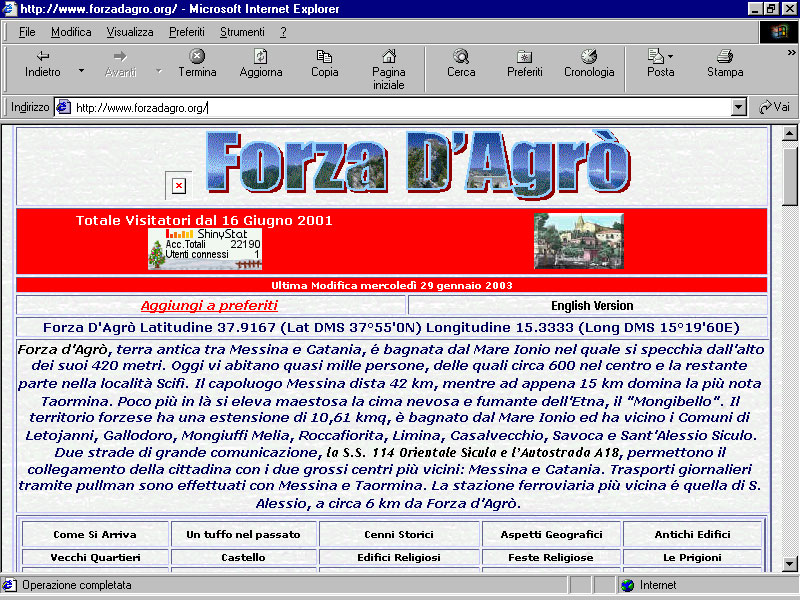Expand the address bar dropdown list
Image resolution: width=800 pixels, height=600 pixels.
[738, 107]
